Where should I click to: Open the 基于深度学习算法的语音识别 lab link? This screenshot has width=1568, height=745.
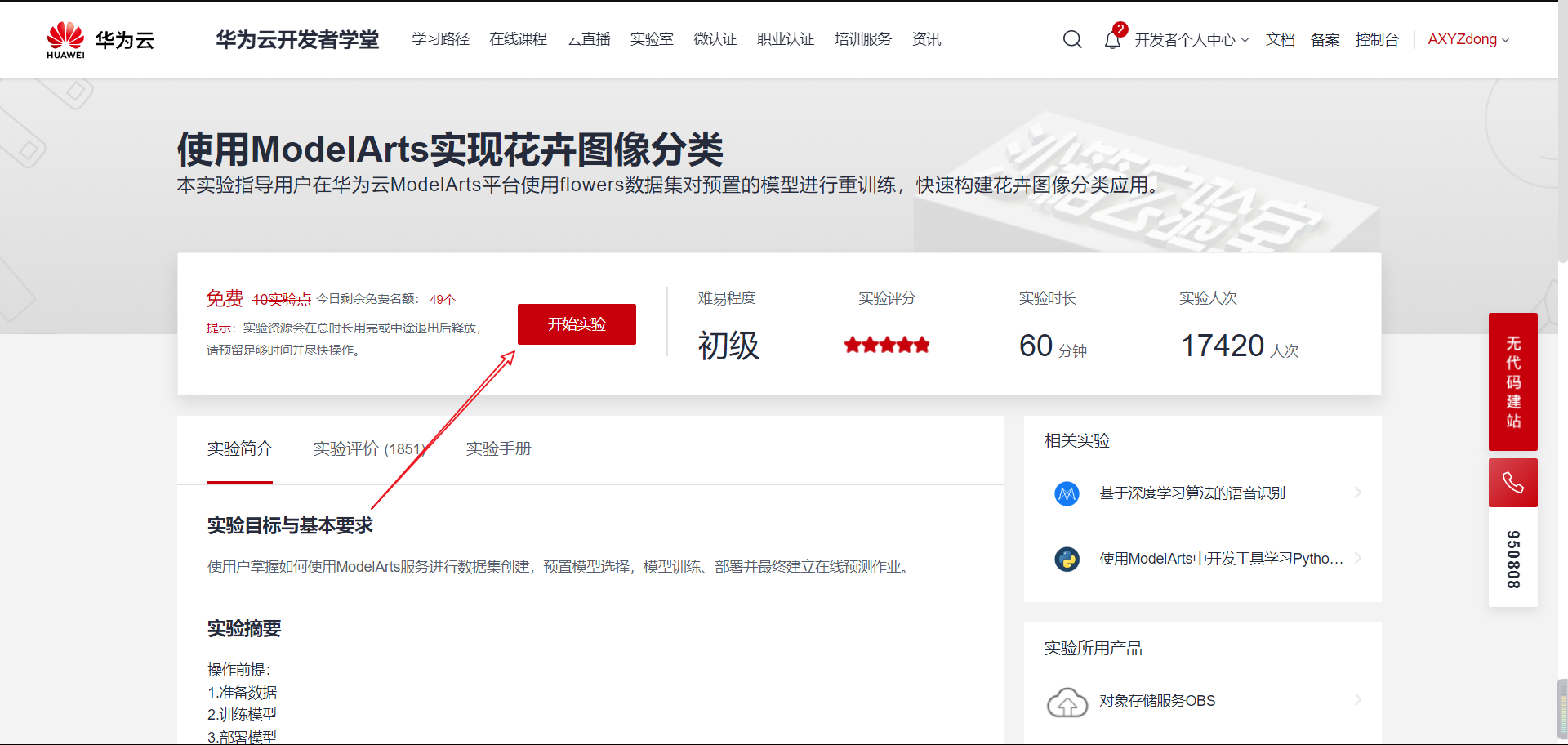pos(1192,493)
